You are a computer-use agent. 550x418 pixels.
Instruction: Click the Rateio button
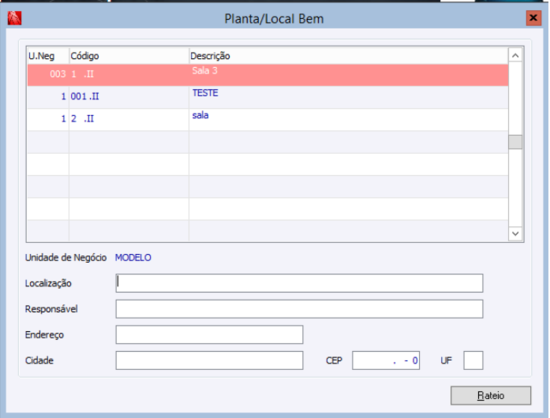click(x=491, y=396)
